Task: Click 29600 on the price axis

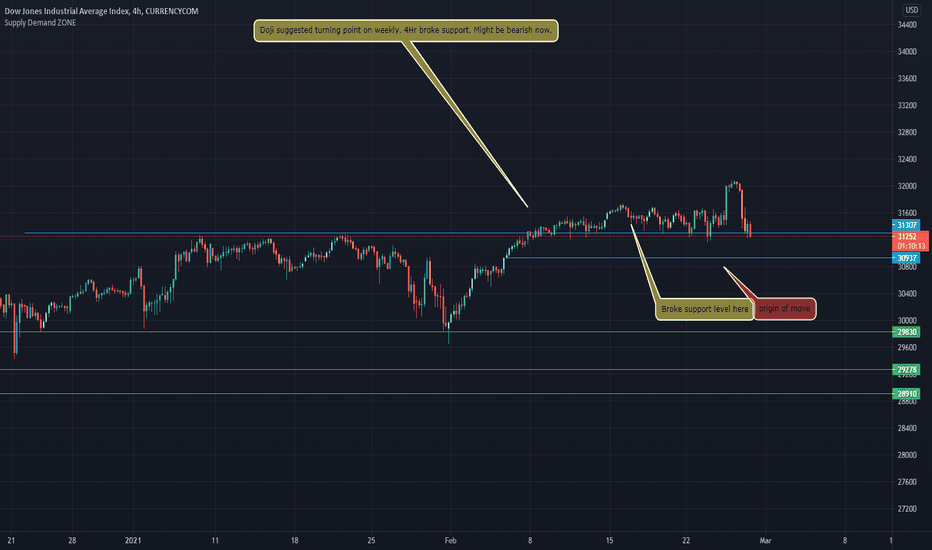Action: pyautogui.click(x=906, y=347)
